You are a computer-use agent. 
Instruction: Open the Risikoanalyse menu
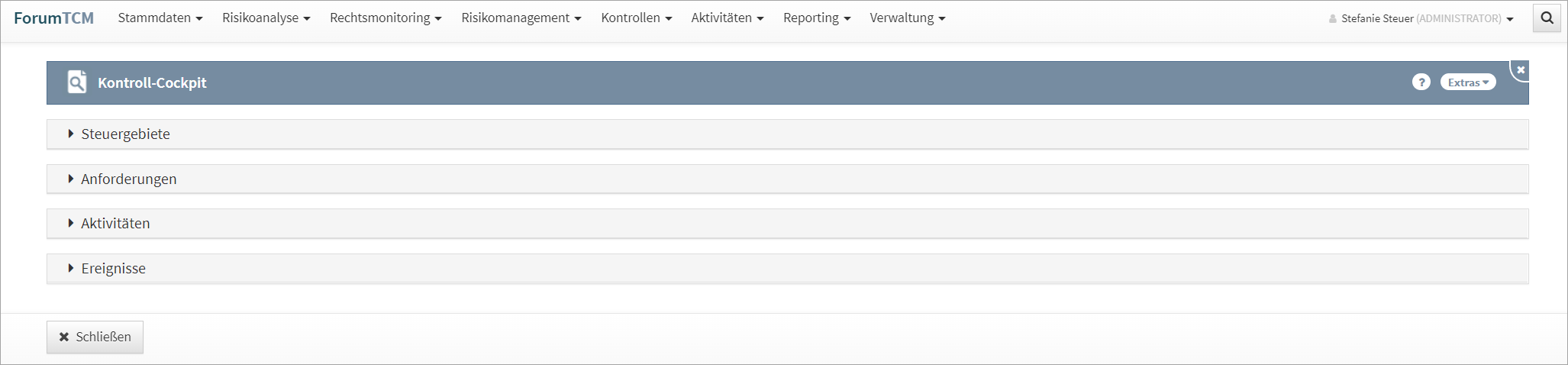point(266,18)
